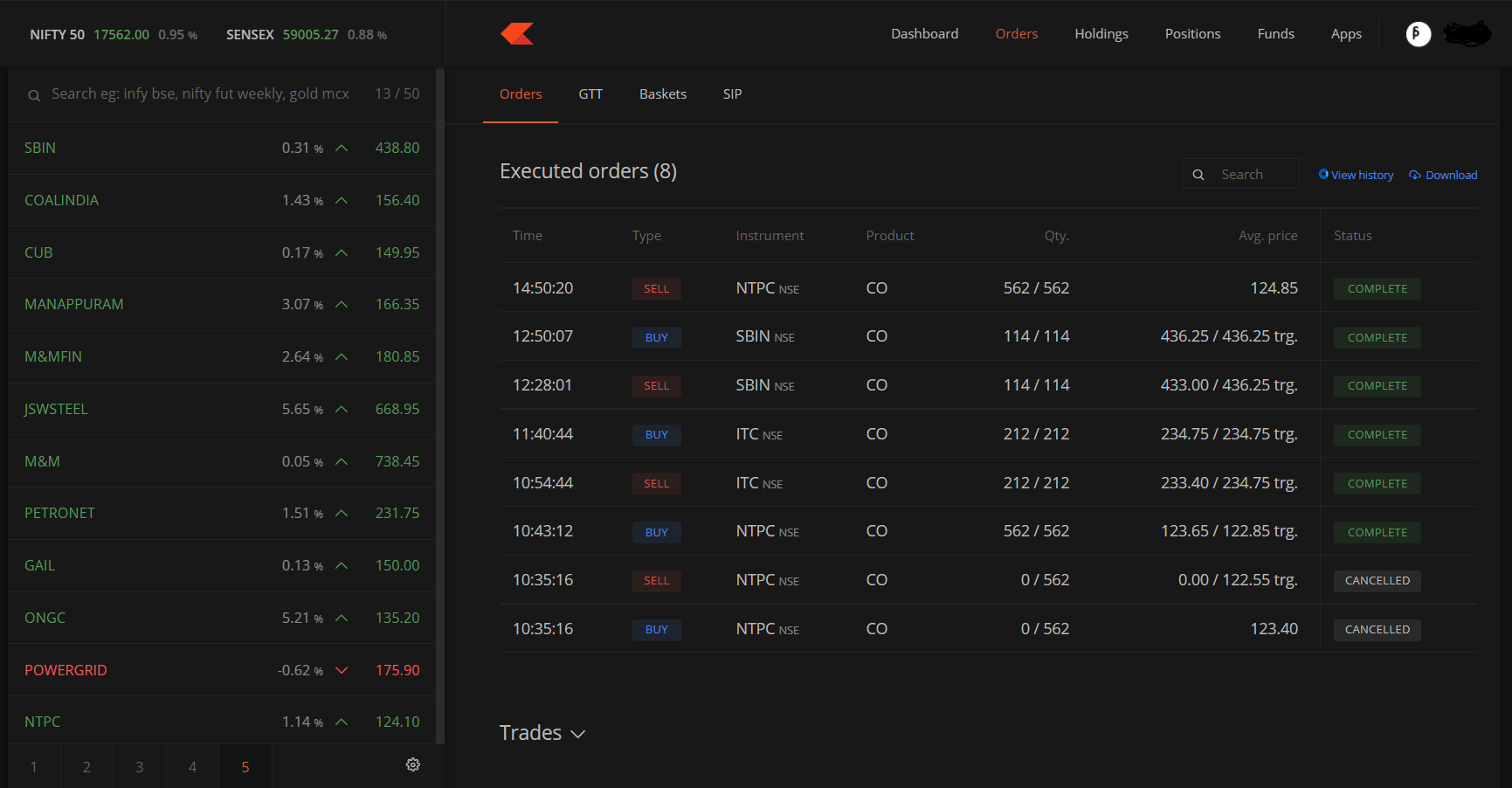Expand the Trades section
The width and height of the screenshot is (1512, 788).
point(542,733)
